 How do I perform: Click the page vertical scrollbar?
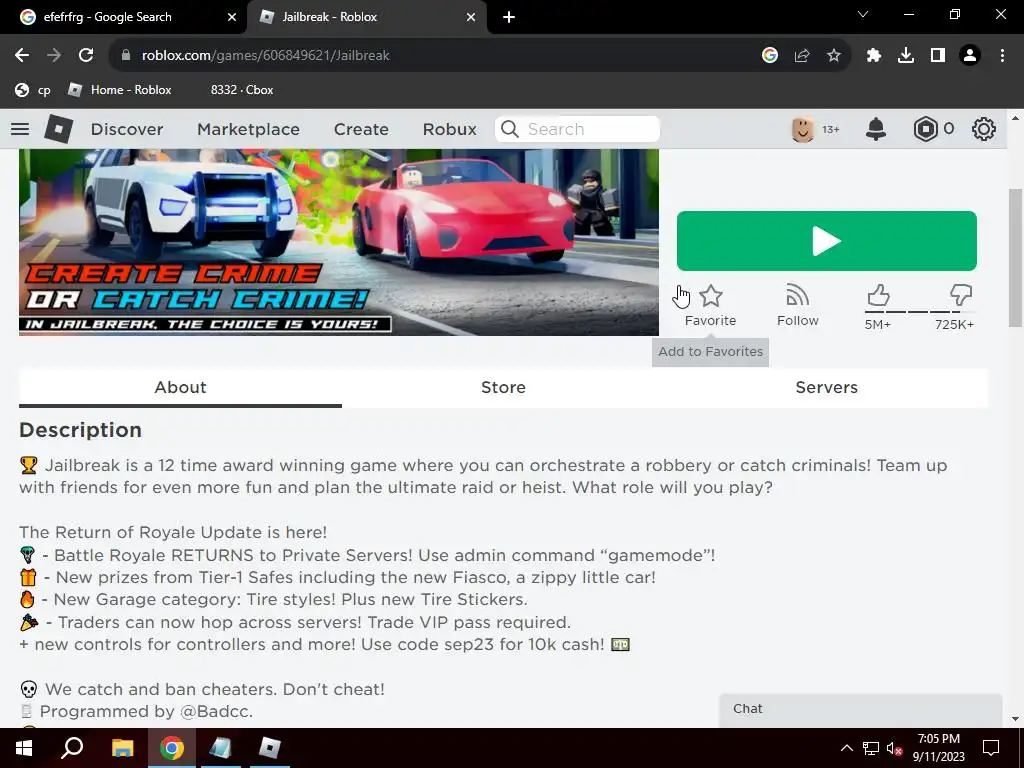pyautogui.click(x=1015, y=257)
